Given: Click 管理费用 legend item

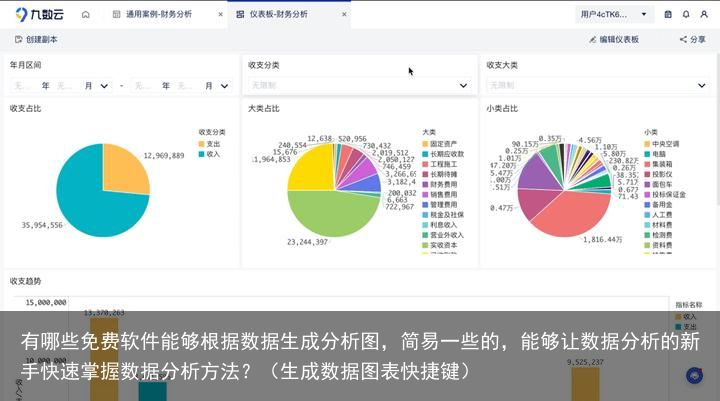Looking at the screenshot, I should [x=439, y=204].
